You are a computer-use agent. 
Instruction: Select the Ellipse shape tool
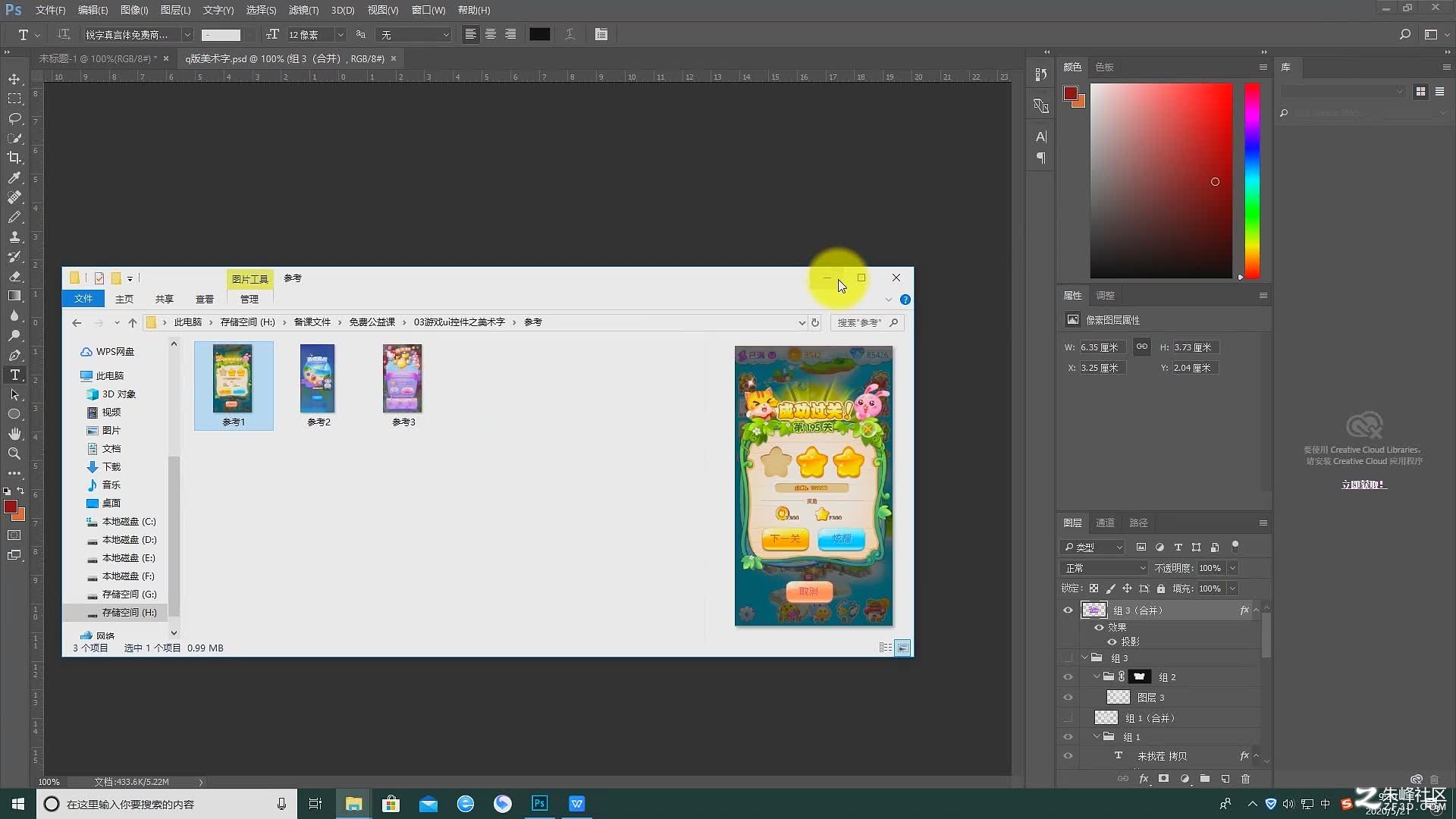pos(14,414)
